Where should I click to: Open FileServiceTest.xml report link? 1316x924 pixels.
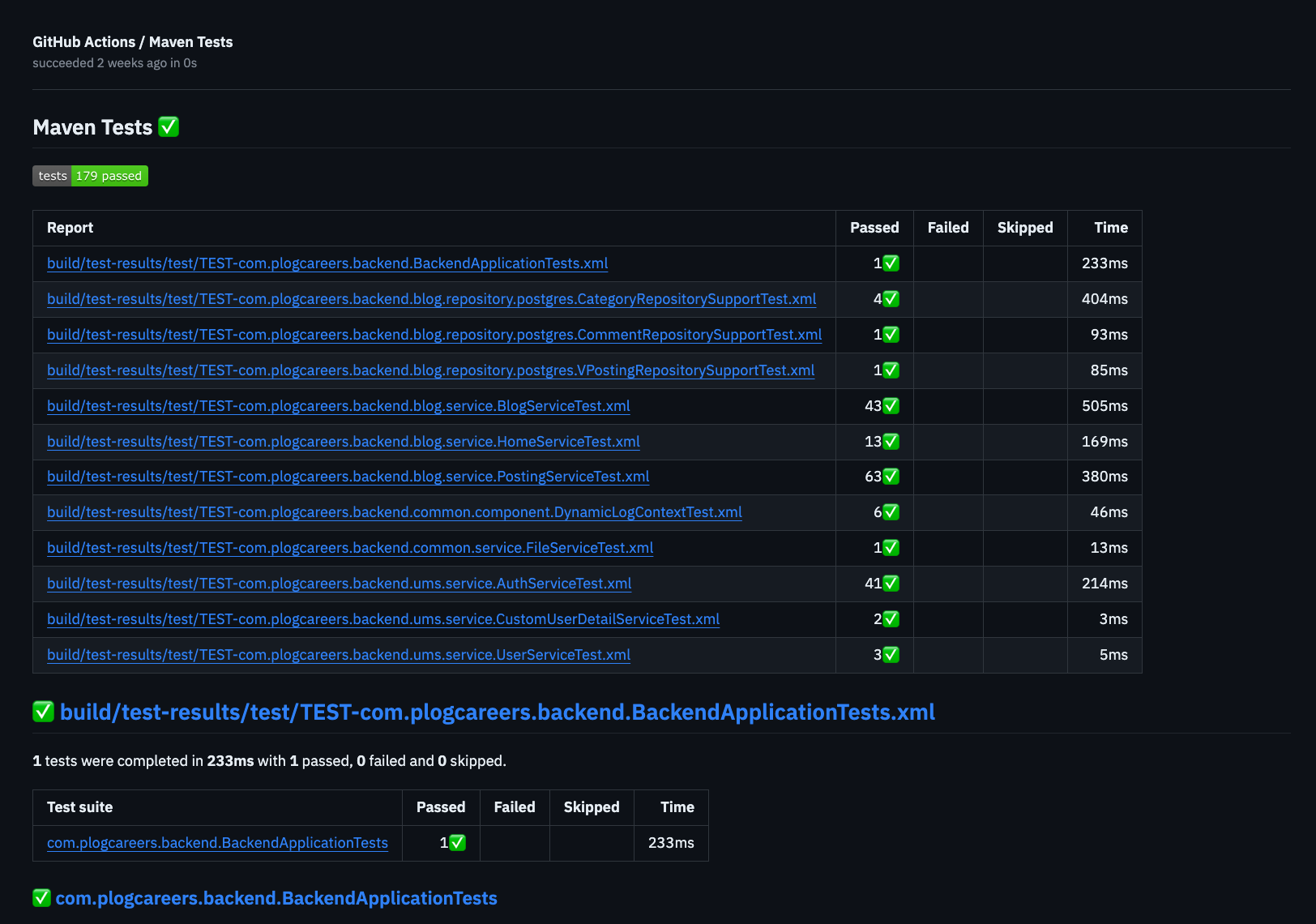pyautogui.click(x=350, y=548)
